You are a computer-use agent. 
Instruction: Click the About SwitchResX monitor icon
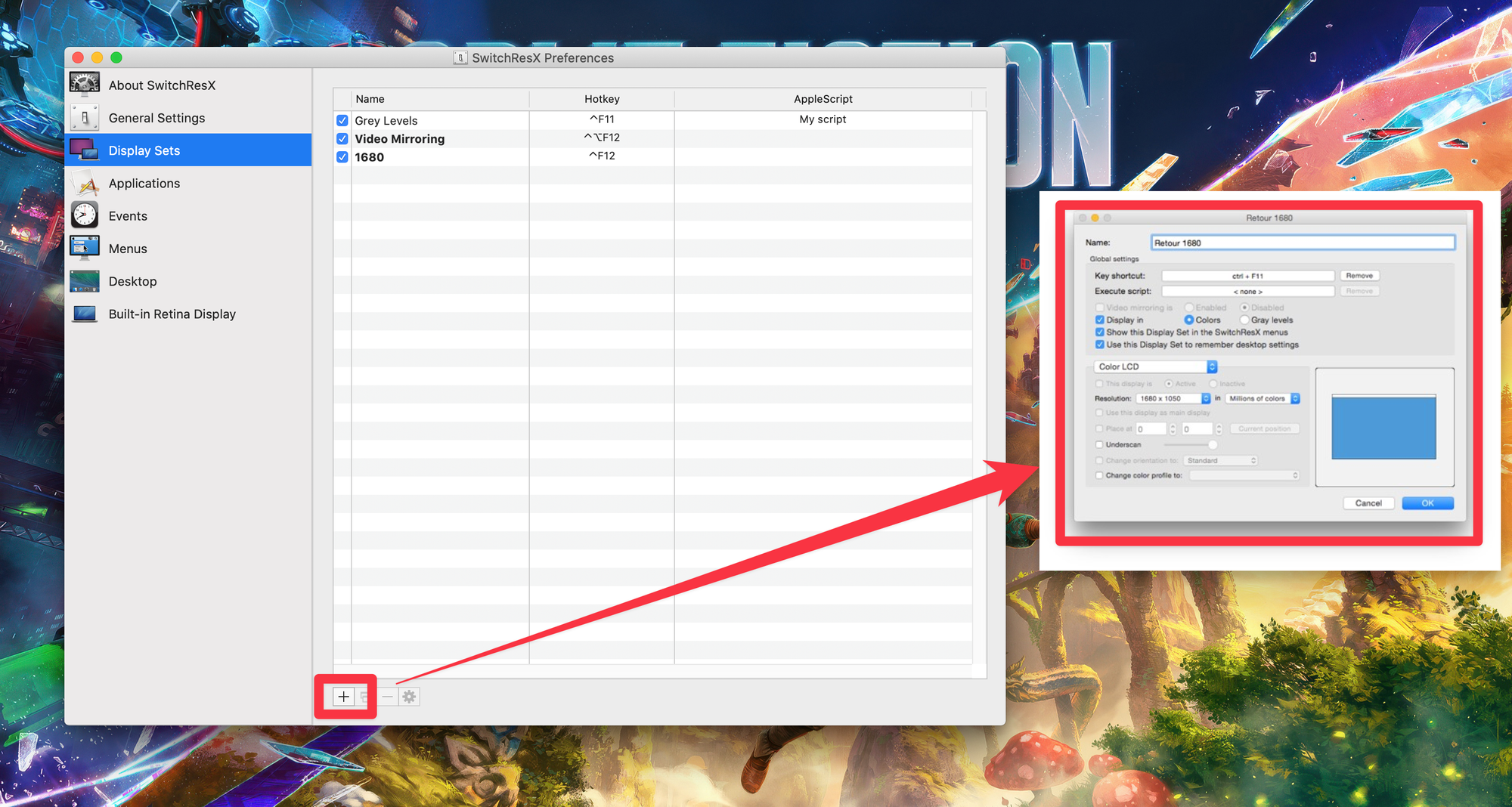(x=85, y=85)
